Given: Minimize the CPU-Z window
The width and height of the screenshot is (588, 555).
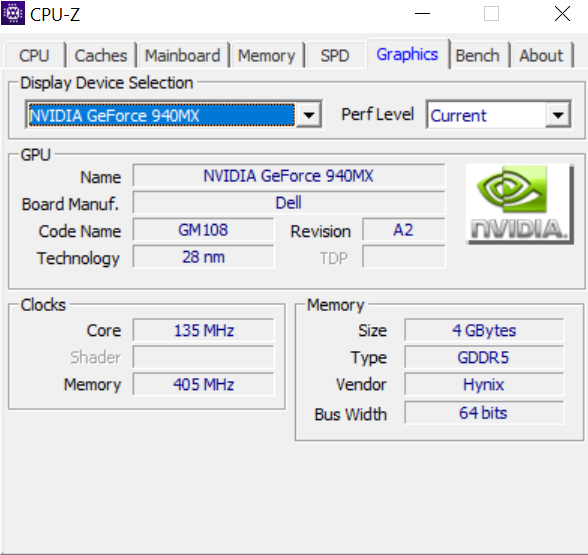Looking at the screenshot, I should point(422,14).
